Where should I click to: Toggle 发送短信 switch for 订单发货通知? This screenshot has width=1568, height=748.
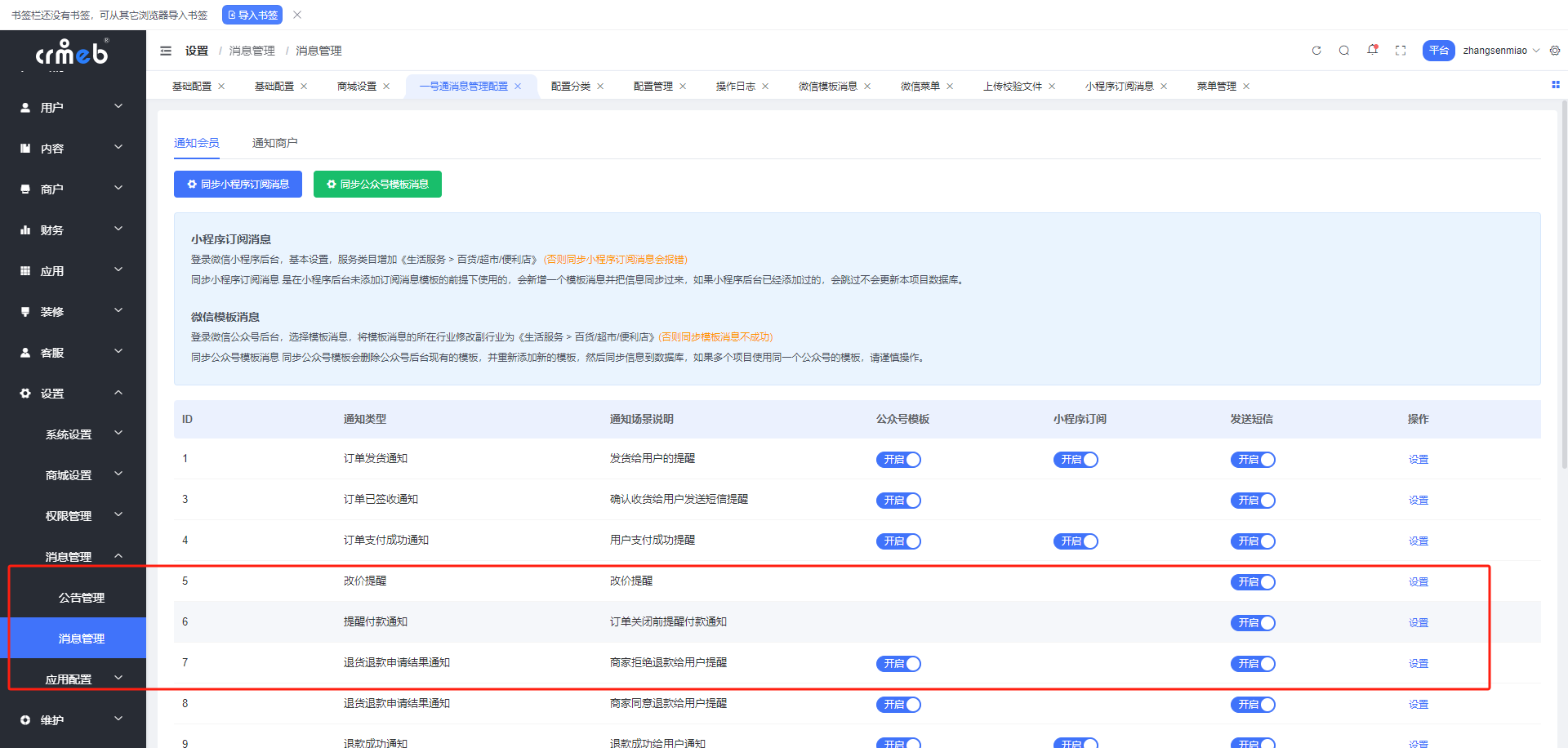click(1253, 460)
